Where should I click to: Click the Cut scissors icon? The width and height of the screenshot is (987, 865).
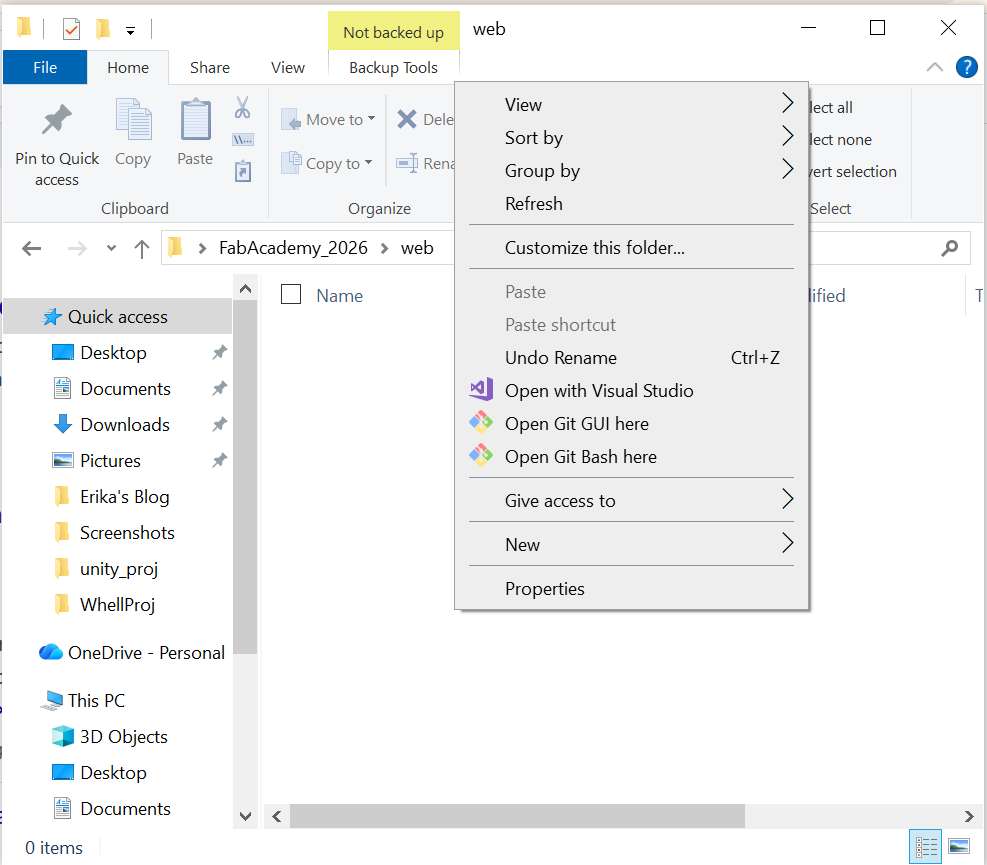242,107
